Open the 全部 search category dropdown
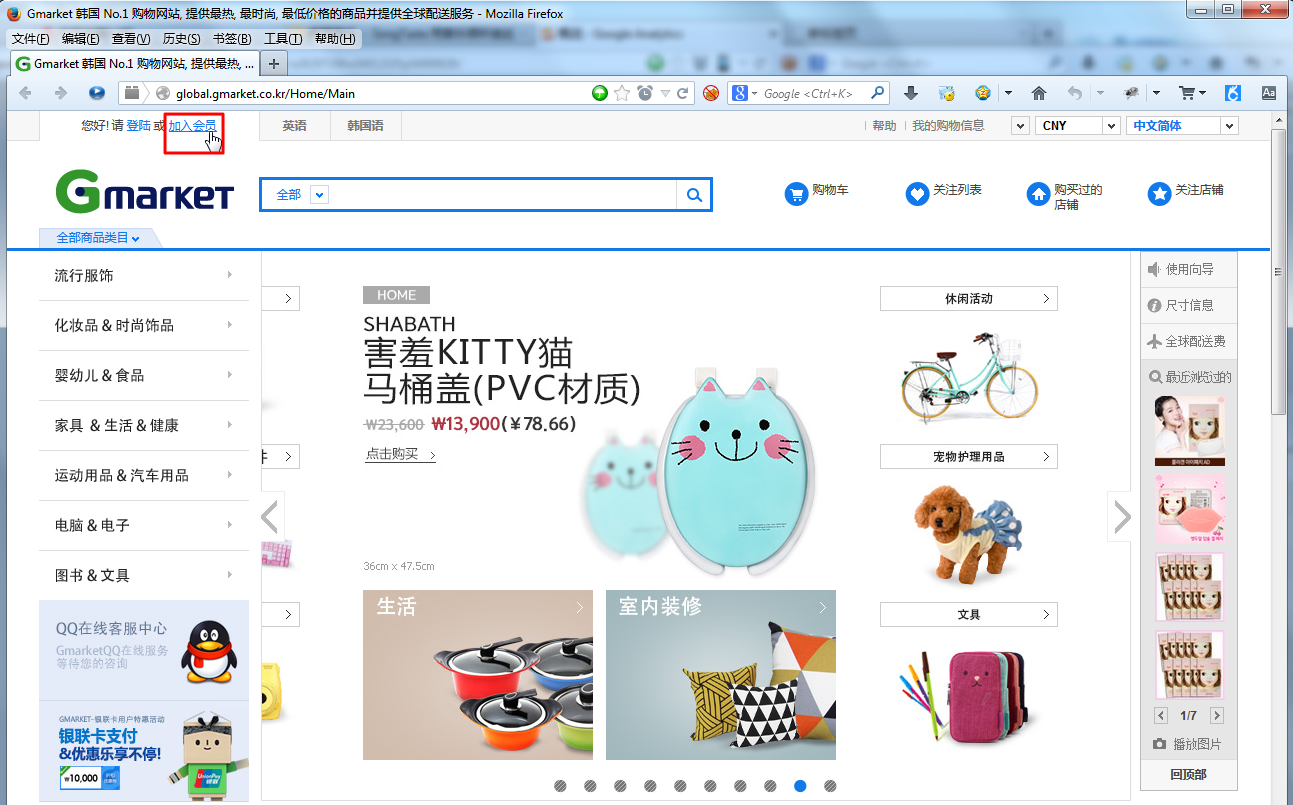 tap(320, 195)
